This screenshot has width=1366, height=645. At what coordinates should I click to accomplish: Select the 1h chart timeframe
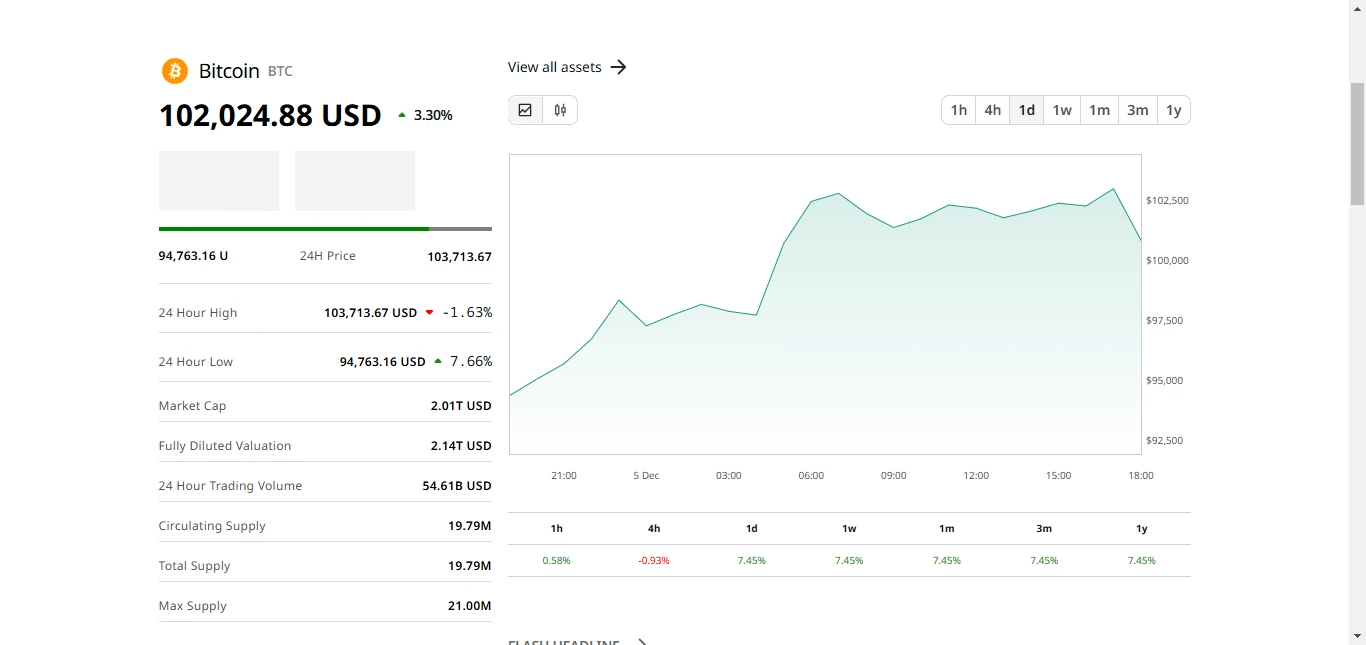(959, 110)
